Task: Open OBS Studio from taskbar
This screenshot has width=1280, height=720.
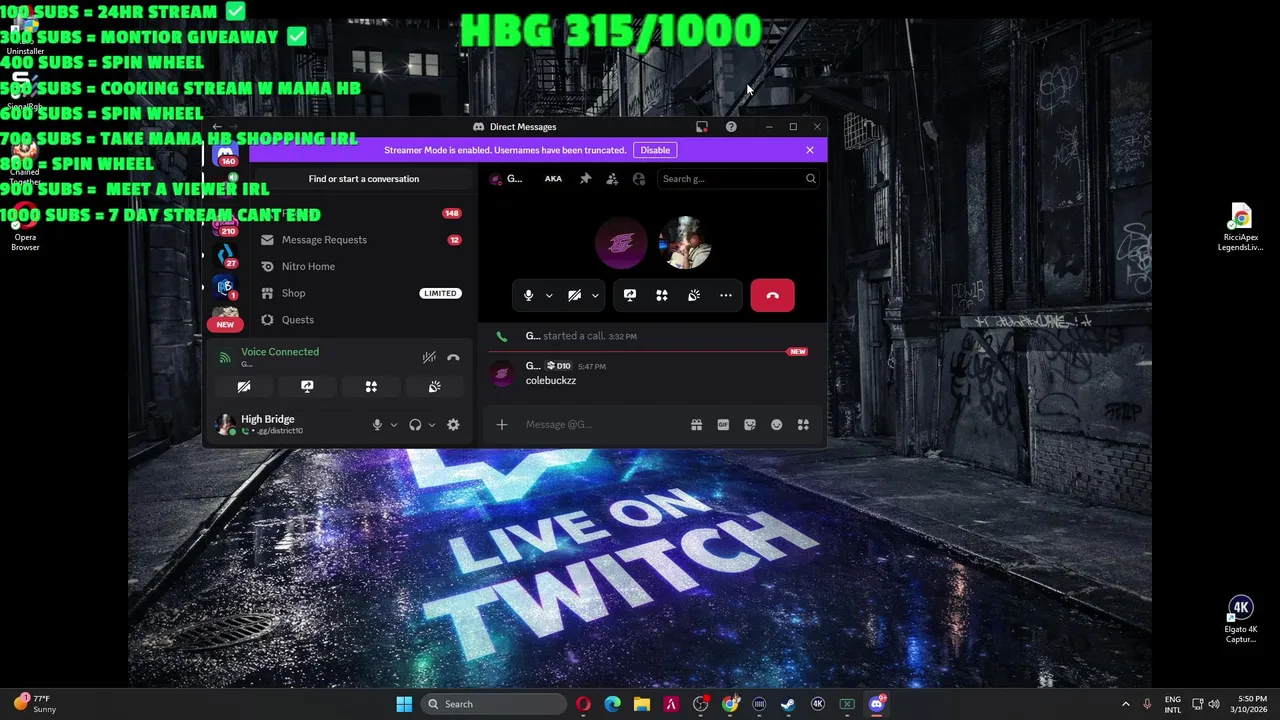Action: pyautogui.click(x=700, y=704)
